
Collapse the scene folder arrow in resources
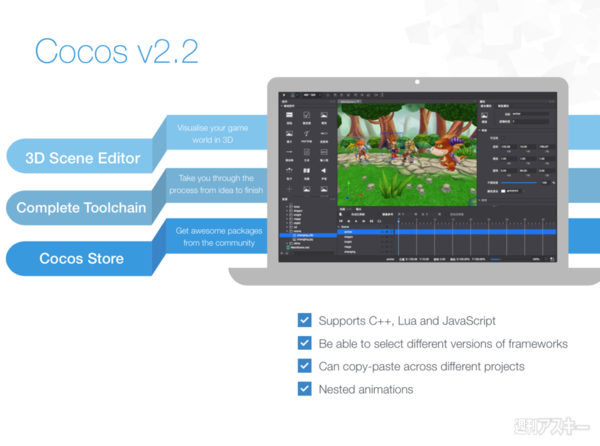pos(287,231)
